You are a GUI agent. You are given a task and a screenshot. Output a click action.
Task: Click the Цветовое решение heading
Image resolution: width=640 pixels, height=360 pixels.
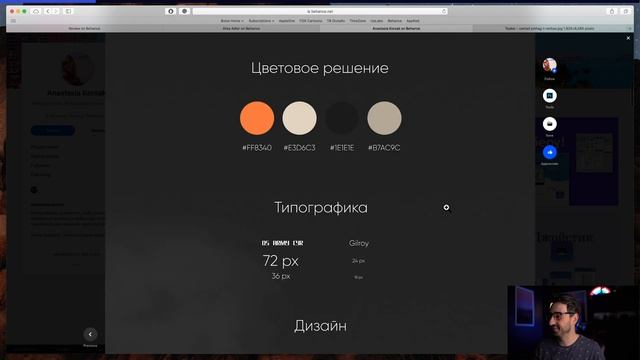click(x=320, y=68)
